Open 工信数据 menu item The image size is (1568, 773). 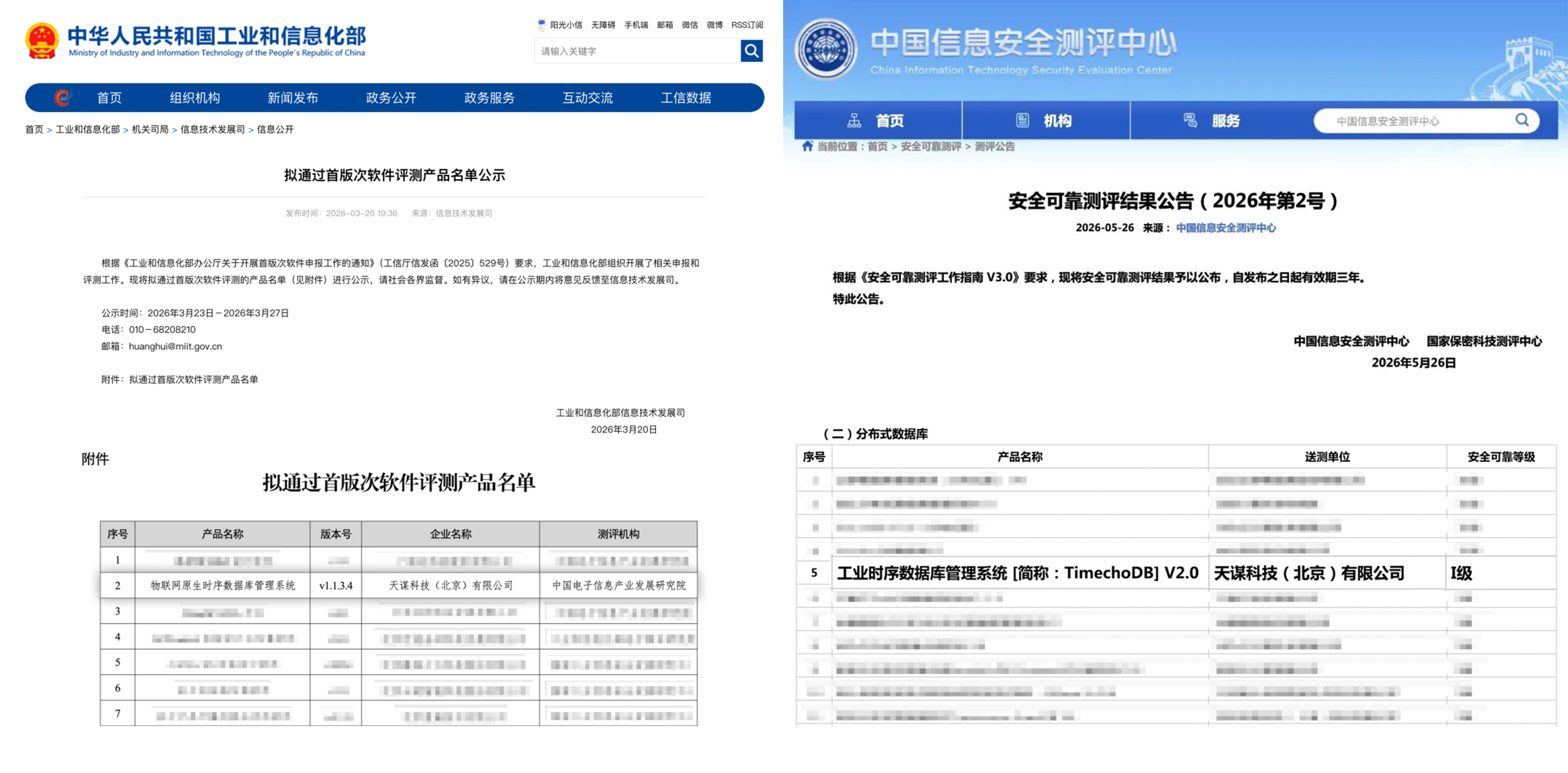pyautogui.click(x=686, y=97)
